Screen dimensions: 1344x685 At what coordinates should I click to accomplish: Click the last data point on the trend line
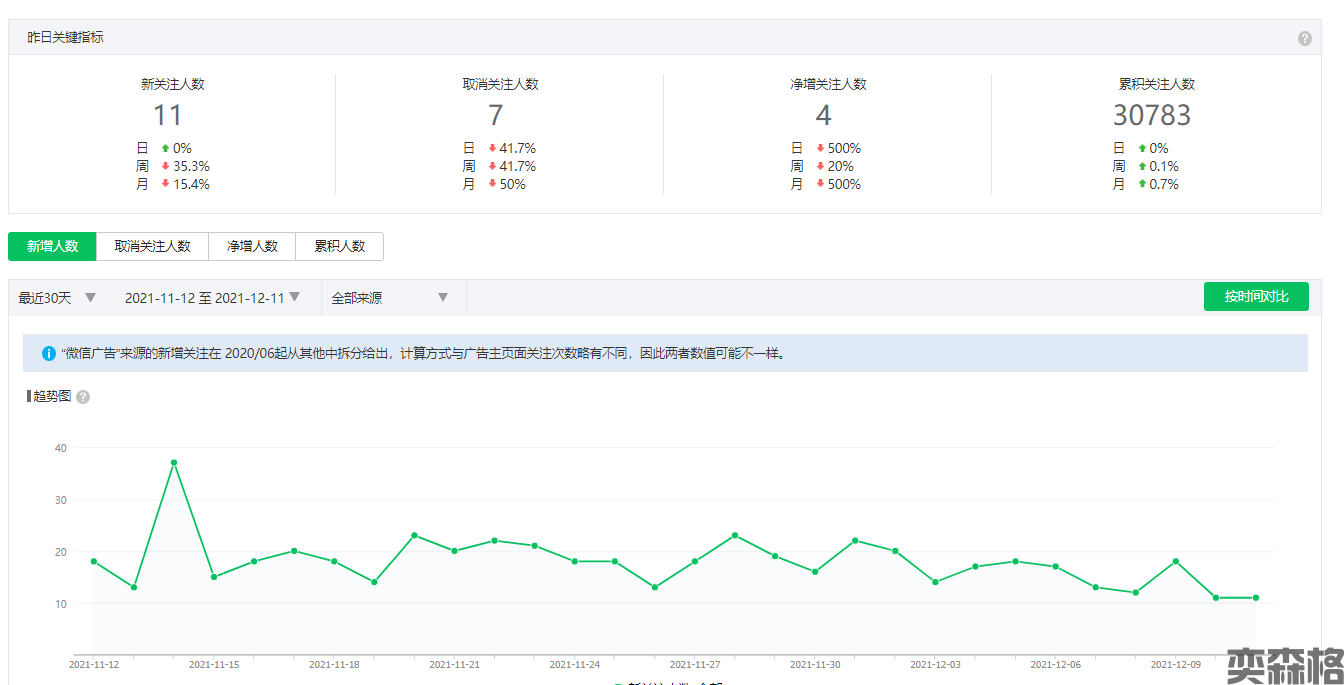[1256, 598]
